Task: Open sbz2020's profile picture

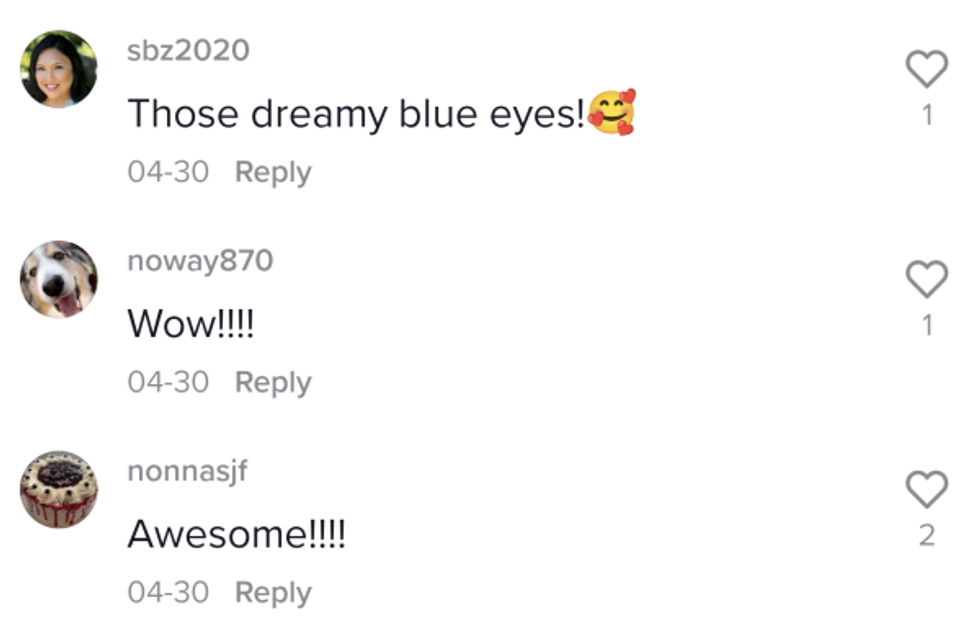Action: [x=59, y=69]
